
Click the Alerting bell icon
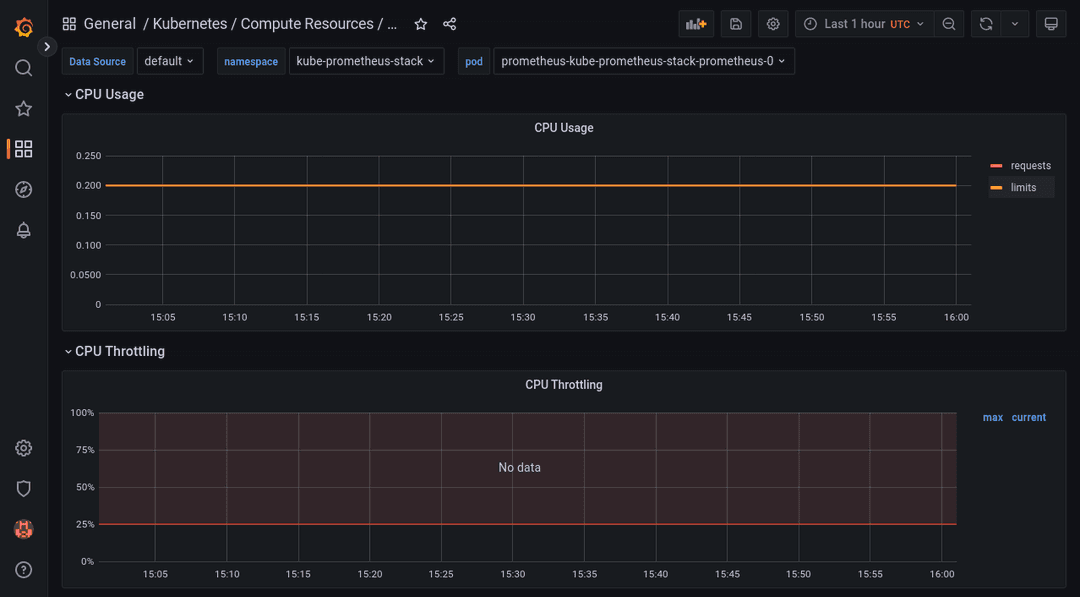point(23,229)
